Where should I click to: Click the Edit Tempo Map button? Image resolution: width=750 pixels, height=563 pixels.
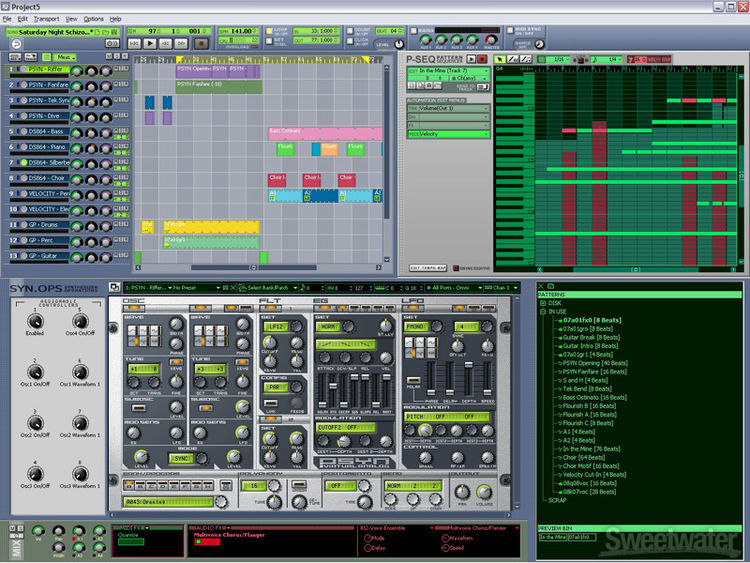tap(428, 267)
